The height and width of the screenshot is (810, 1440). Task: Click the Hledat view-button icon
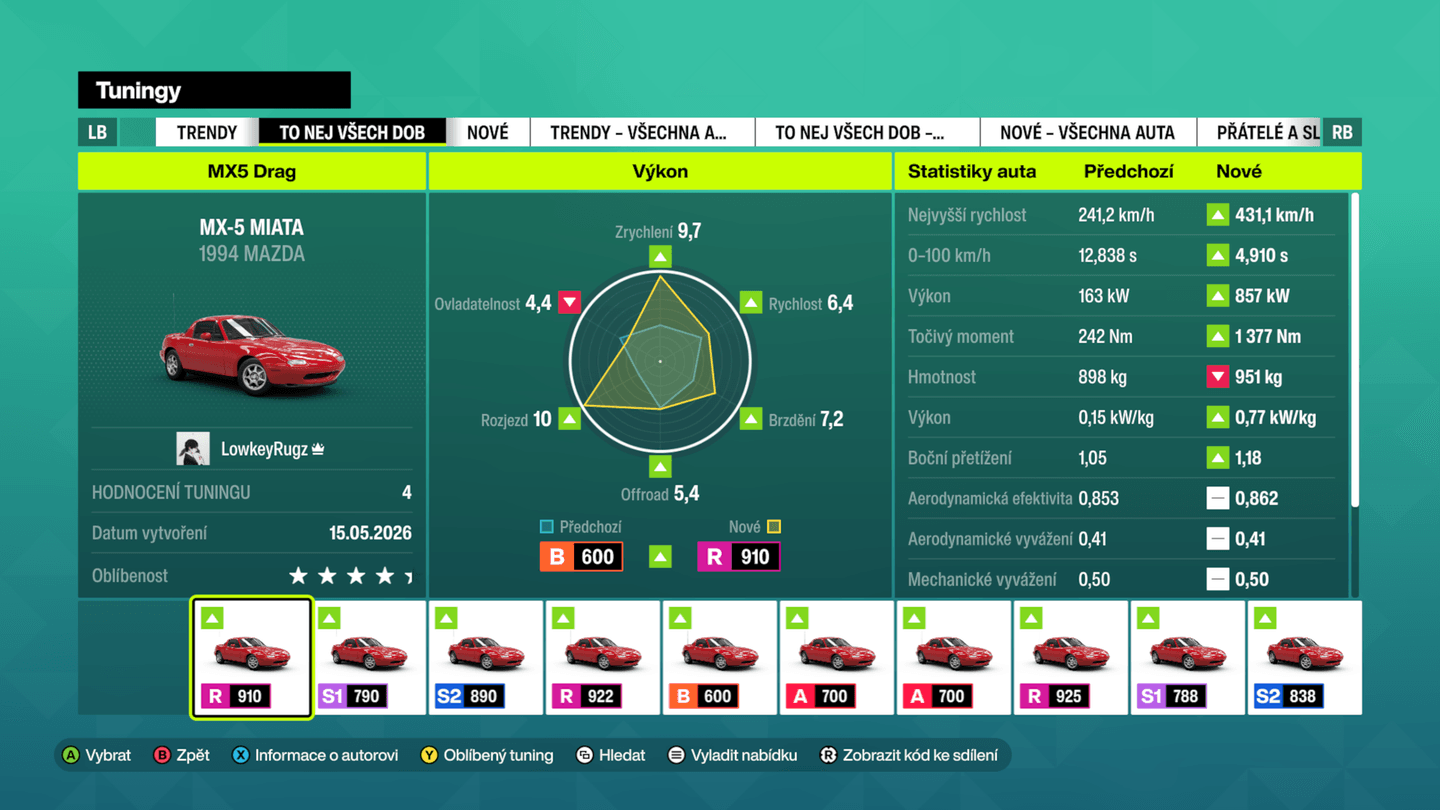tap(584, 755)
